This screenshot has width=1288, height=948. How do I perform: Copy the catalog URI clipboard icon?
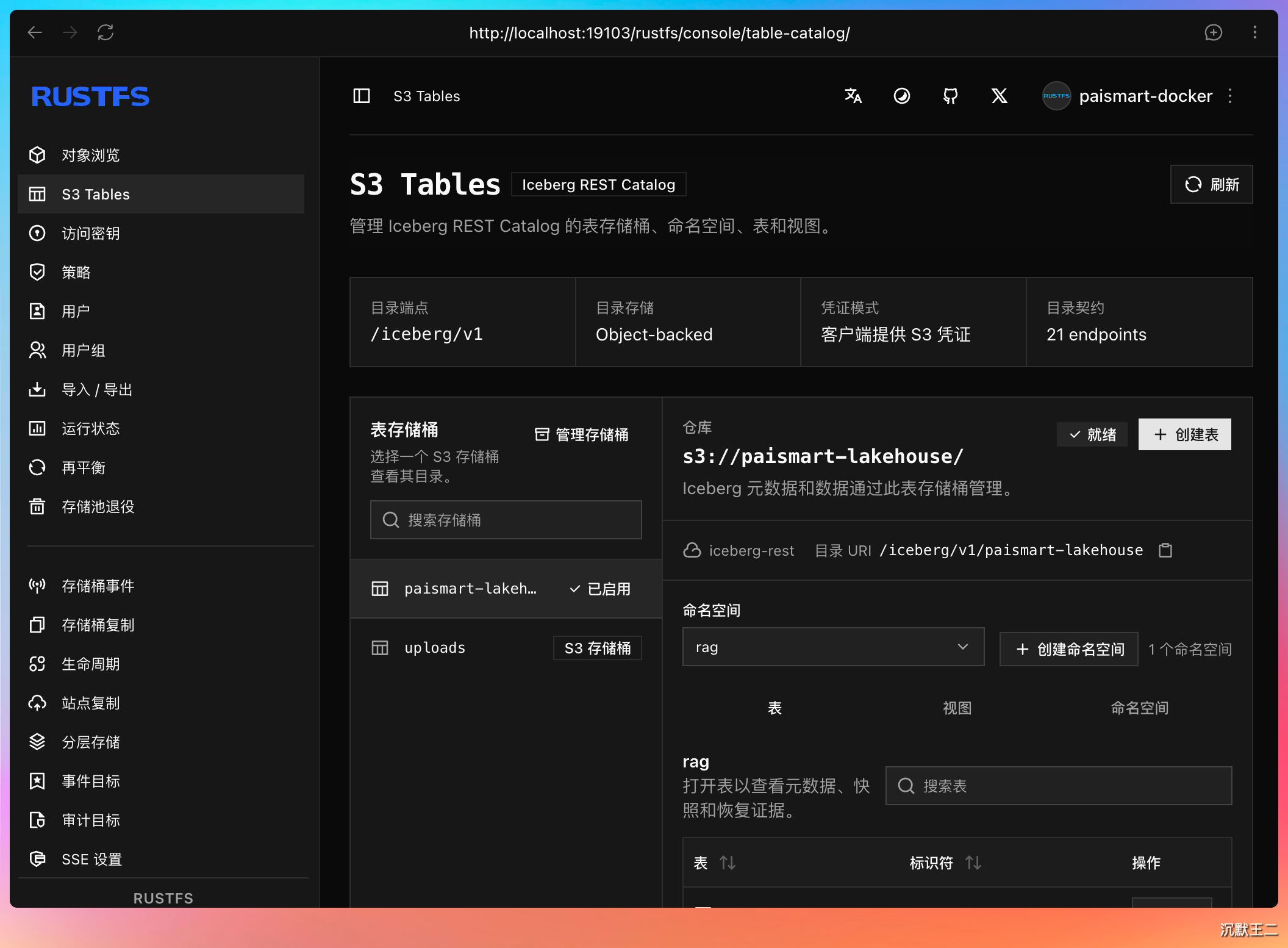click(1165, 550)
